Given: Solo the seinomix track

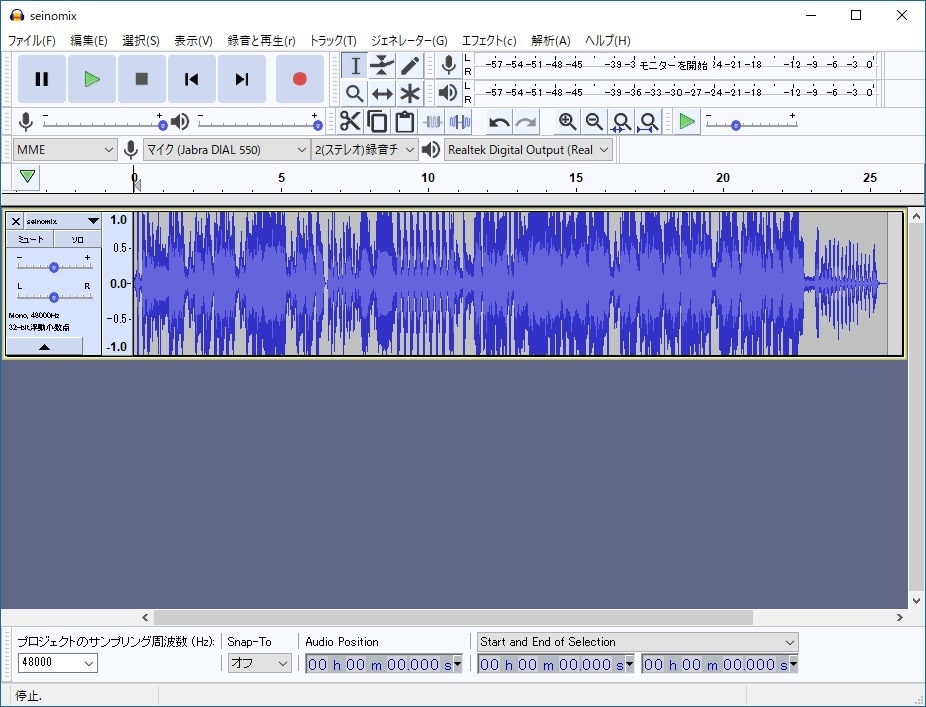Looking at the screenshot, I should tap(77, 239).
